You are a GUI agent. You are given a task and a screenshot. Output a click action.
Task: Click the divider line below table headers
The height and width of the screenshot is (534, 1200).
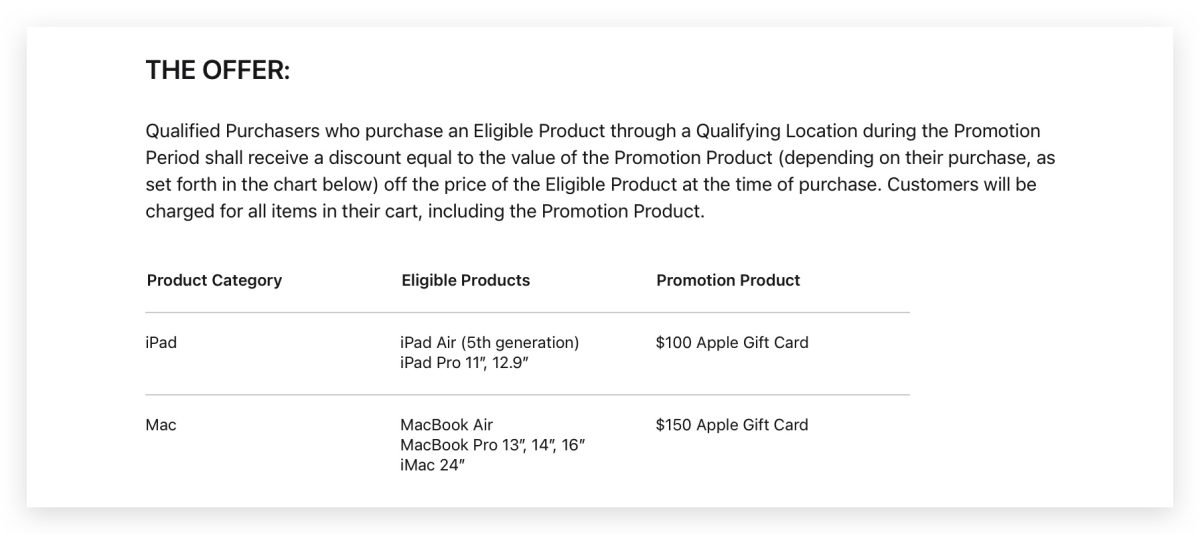tap(527, 313)
